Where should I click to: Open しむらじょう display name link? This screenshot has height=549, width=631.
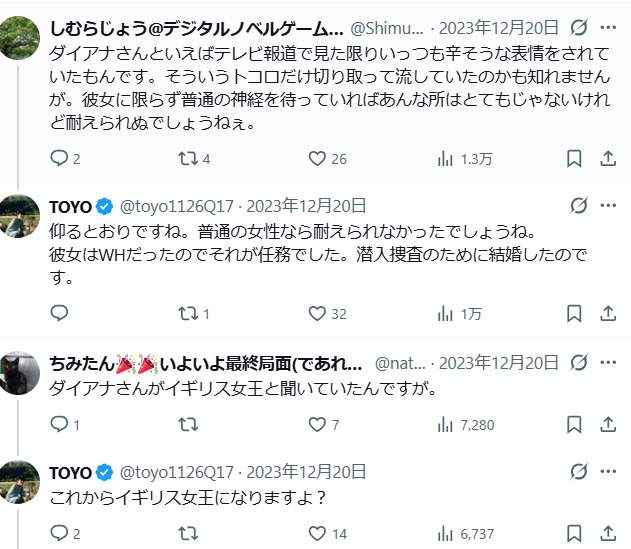196,28
